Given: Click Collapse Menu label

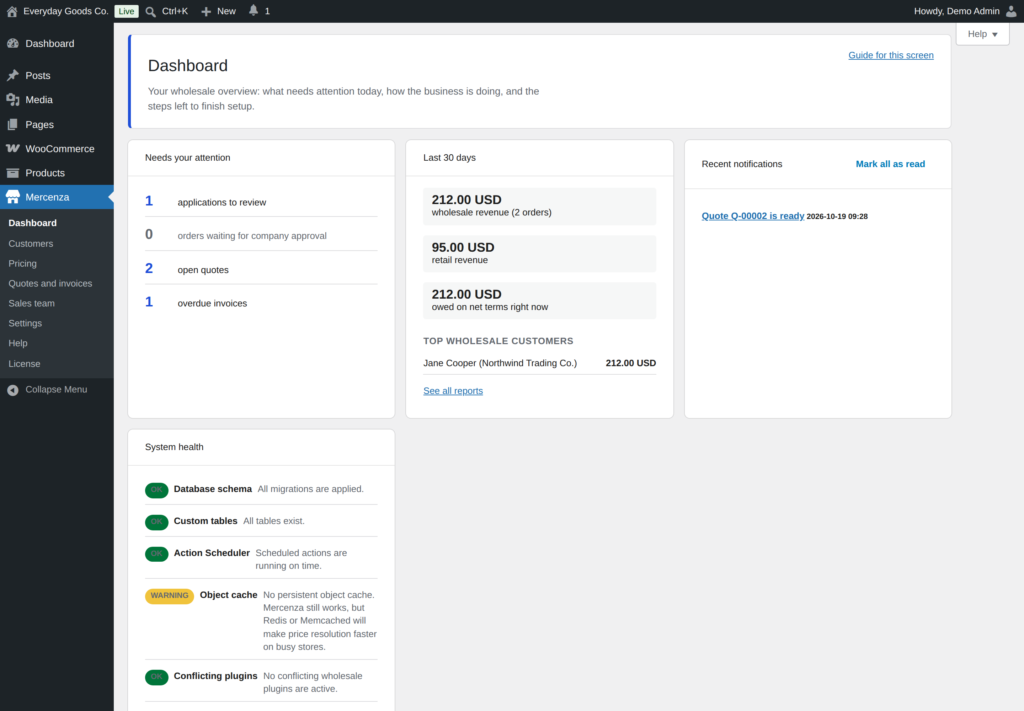Looking at the screenshot, I should 56,389.
